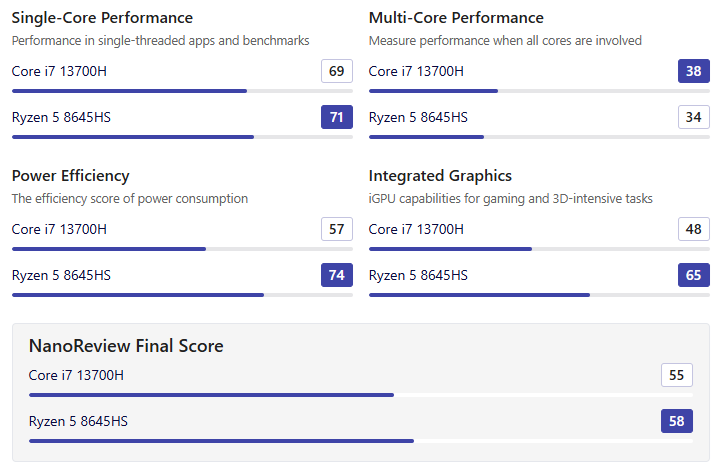Select Core i7 13700H final score badge 55
This screenshot has width=723, height=470.
(676, 375)
